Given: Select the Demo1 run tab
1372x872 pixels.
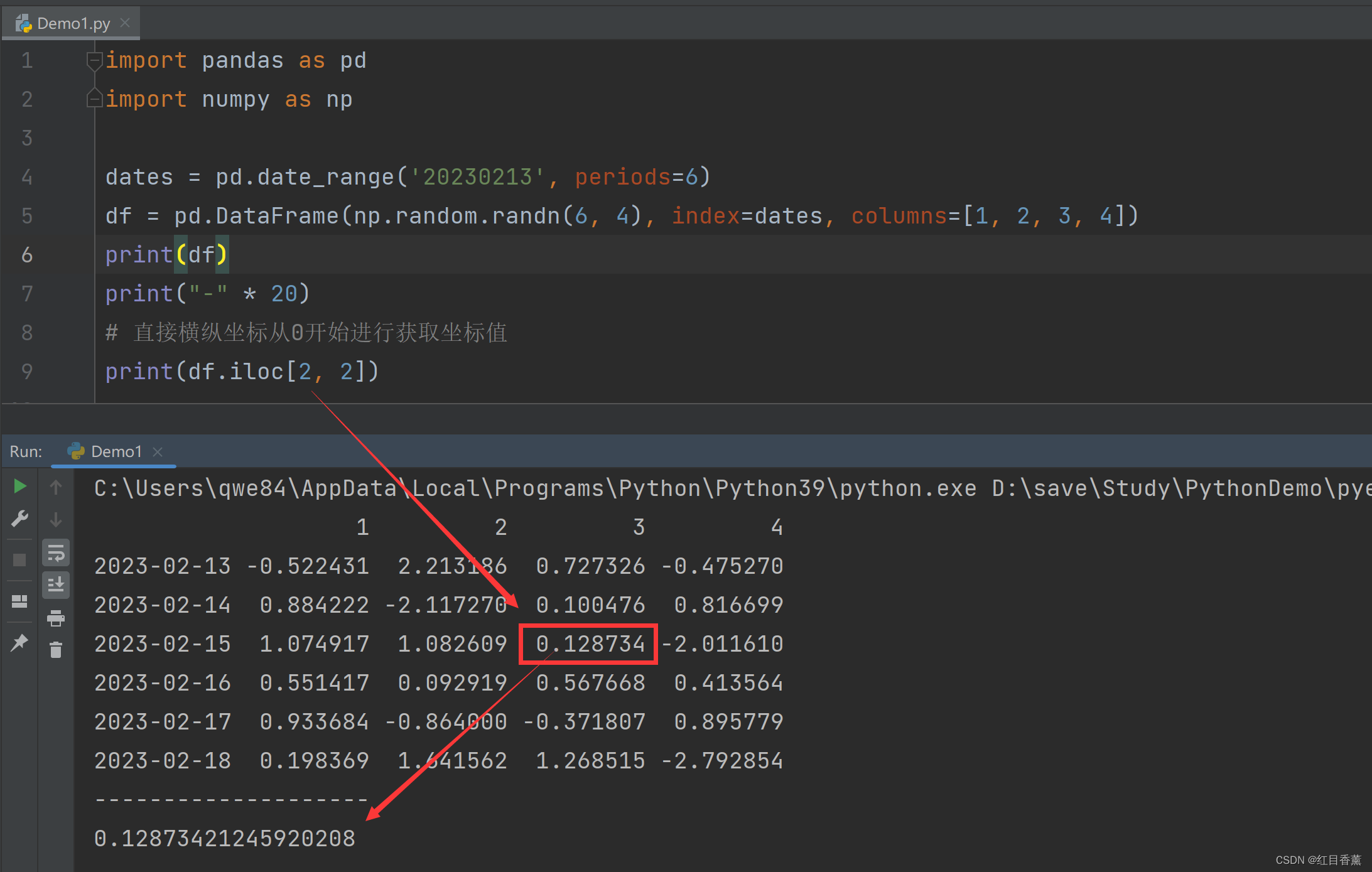Looking at the screenshot, I should click(x=116, y=451).
